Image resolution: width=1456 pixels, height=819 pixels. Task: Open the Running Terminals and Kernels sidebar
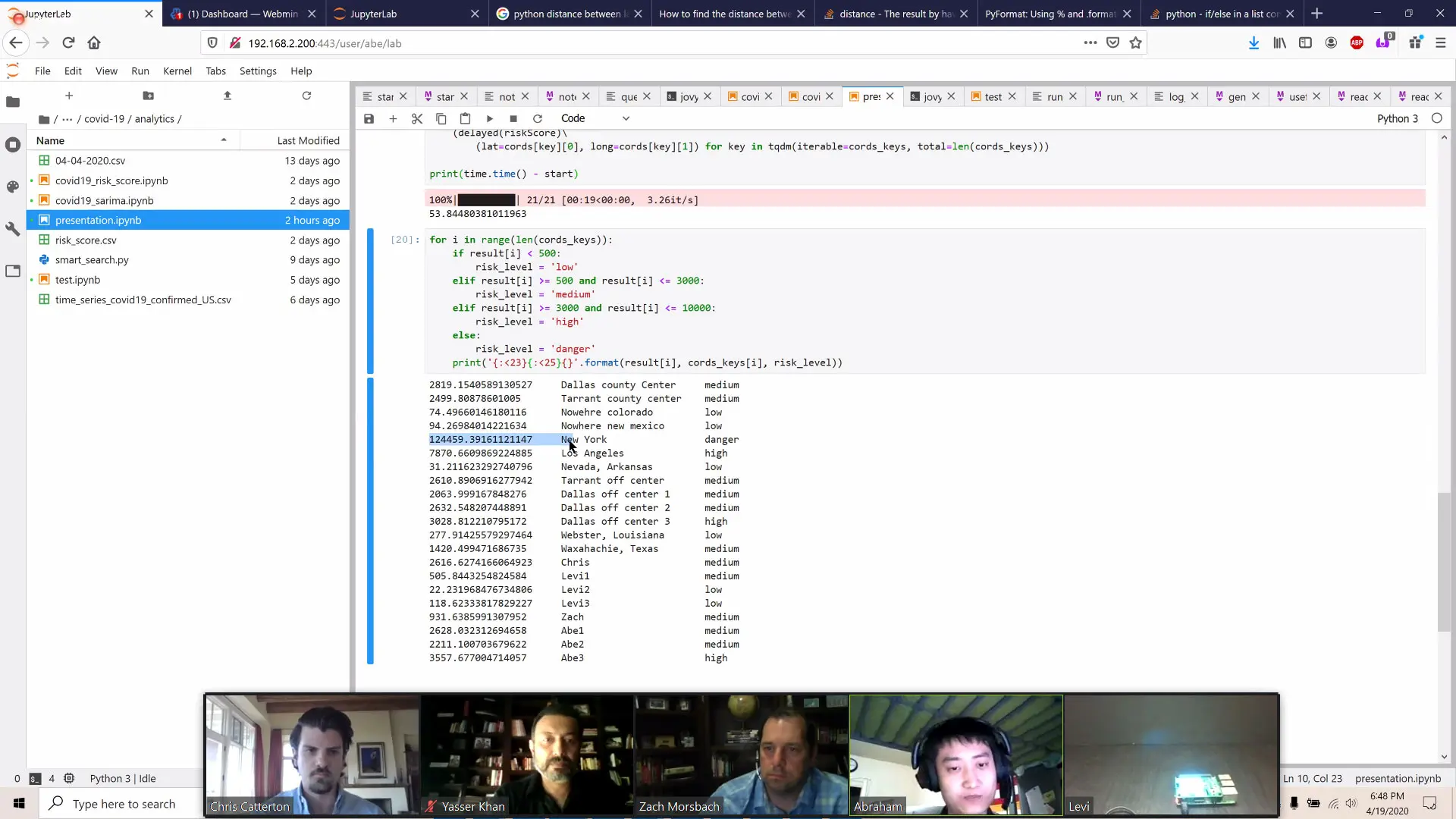[13, 145]
